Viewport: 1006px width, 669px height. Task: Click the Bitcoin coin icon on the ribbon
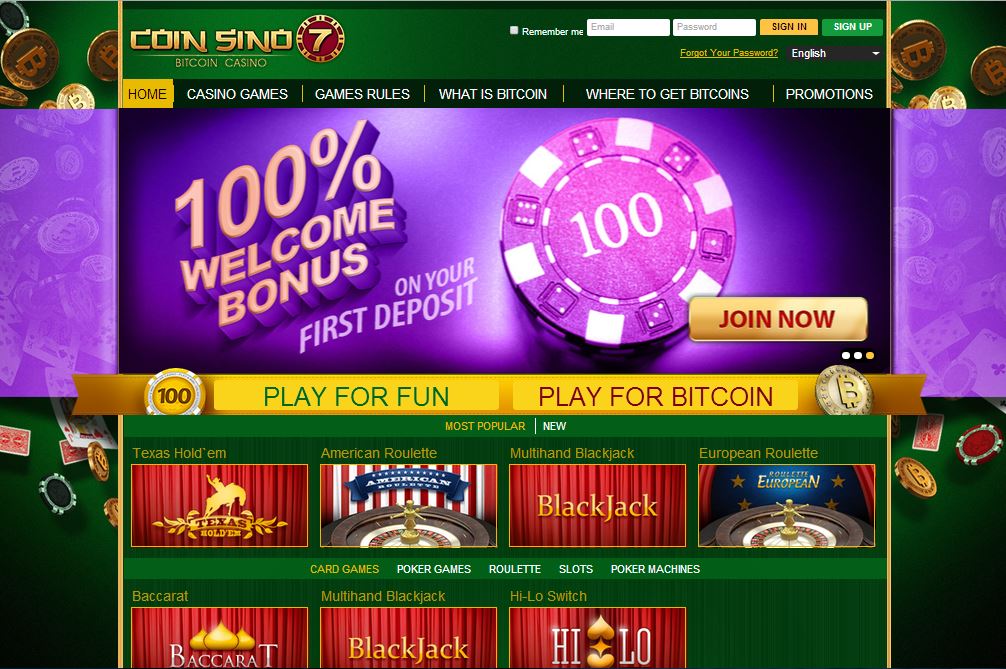click(844, 391)
